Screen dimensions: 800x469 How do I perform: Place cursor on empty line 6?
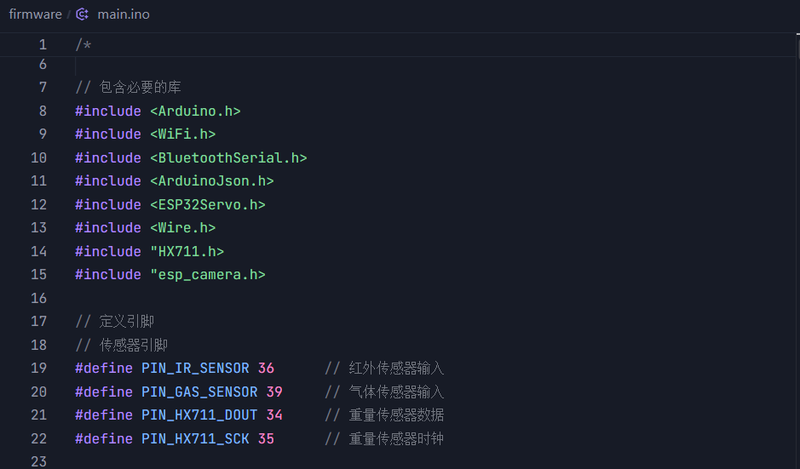(x=434, y=65)
